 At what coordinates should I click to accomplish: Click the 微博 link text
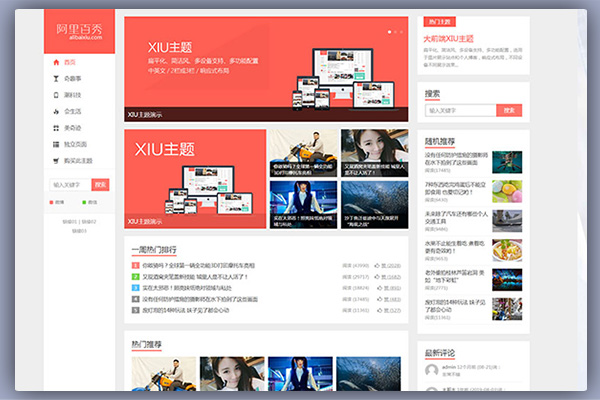[60, 202]
